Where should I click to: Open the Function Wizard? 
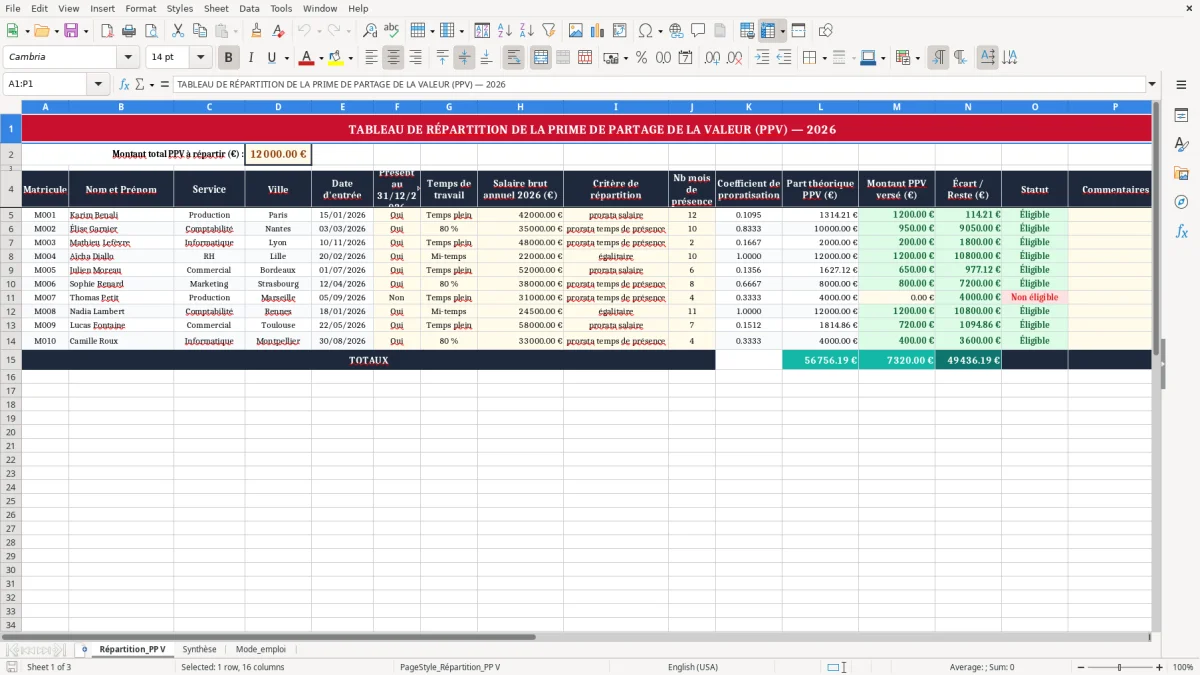click(x=125, y=84)
